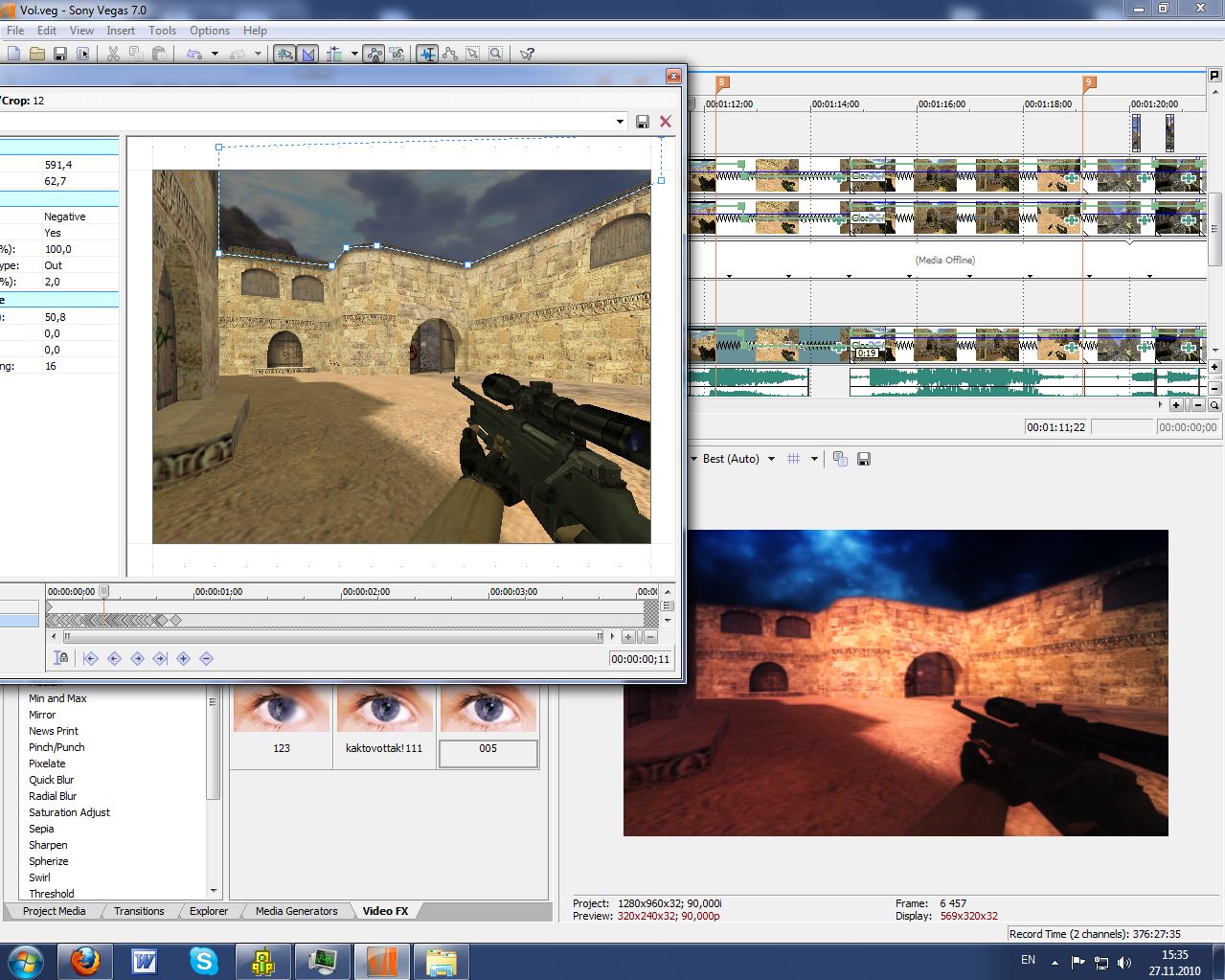The width and height of the screenshot is (1225, 980).
Task: Click the Redo arrow icon
Action: click(237, 55)
